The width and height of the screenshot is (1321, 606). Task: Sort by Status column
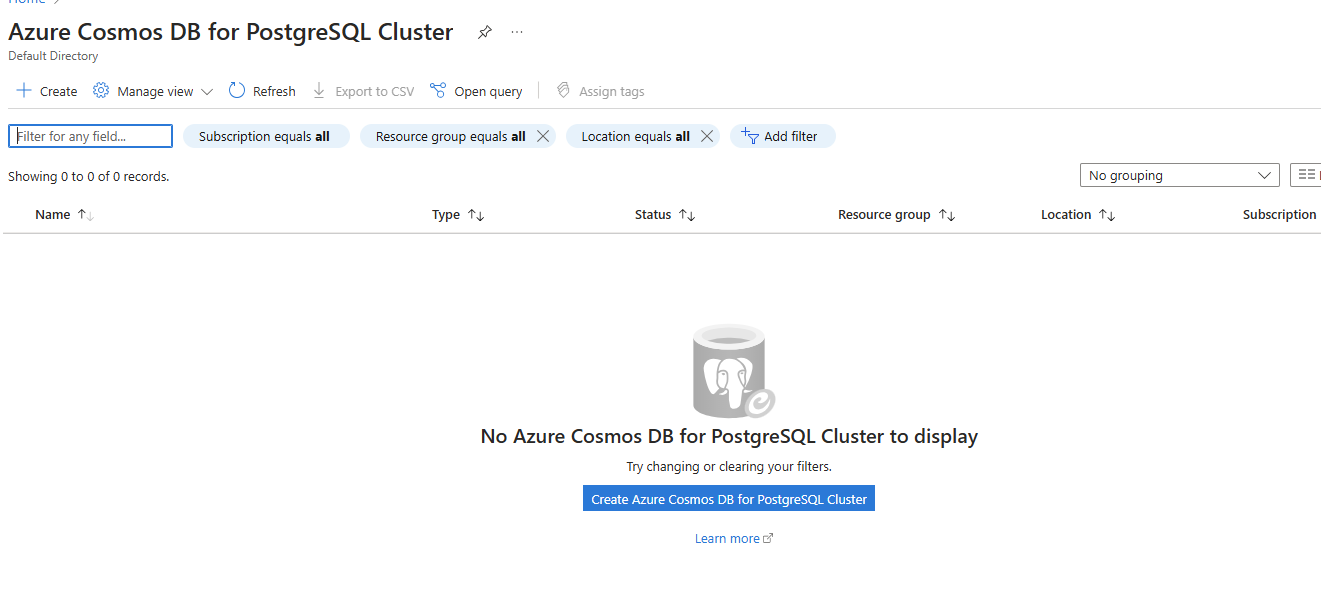pyautogui.click(x=687, y=215)
